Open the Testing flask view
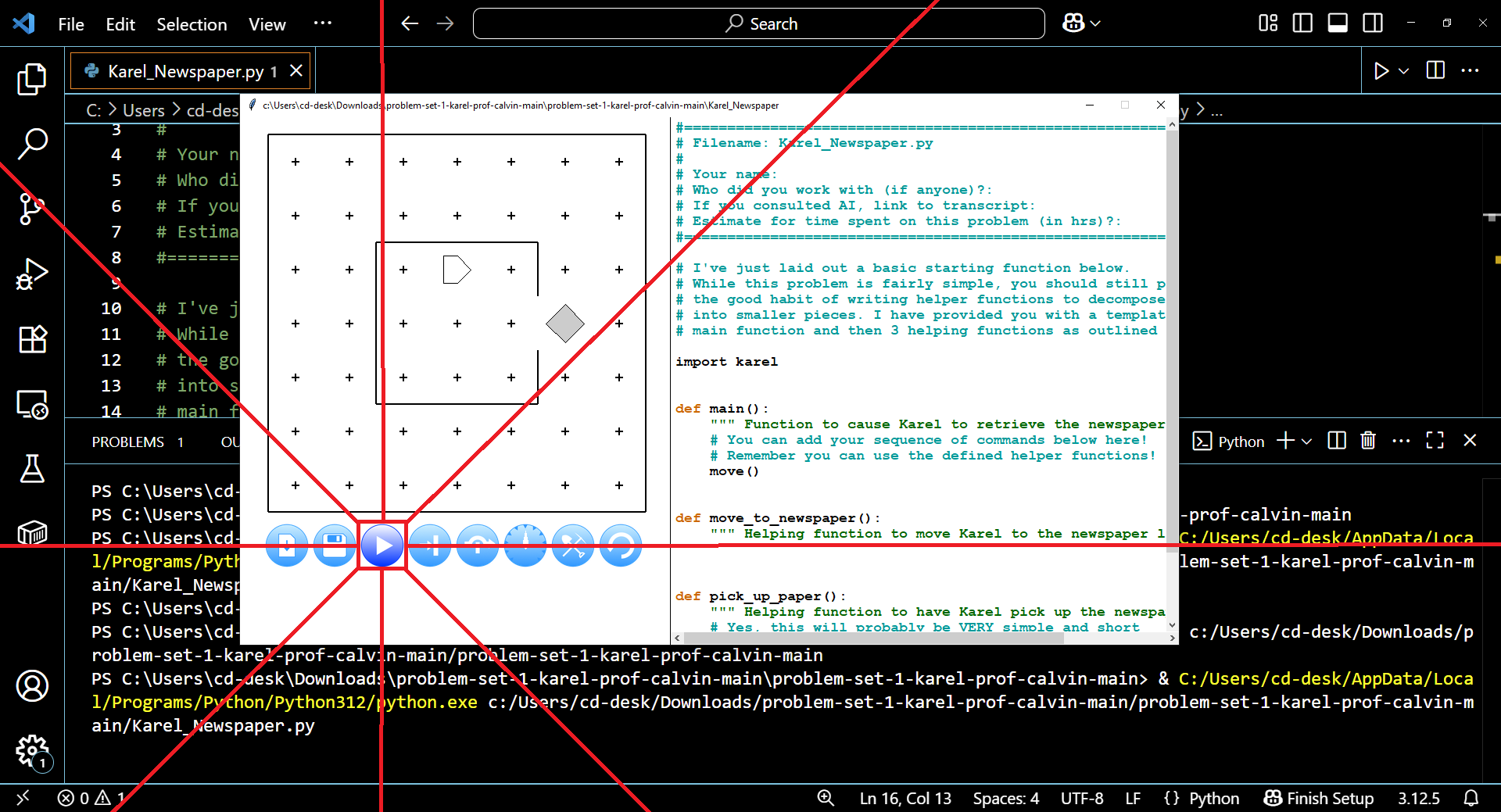 click(32, 469)
